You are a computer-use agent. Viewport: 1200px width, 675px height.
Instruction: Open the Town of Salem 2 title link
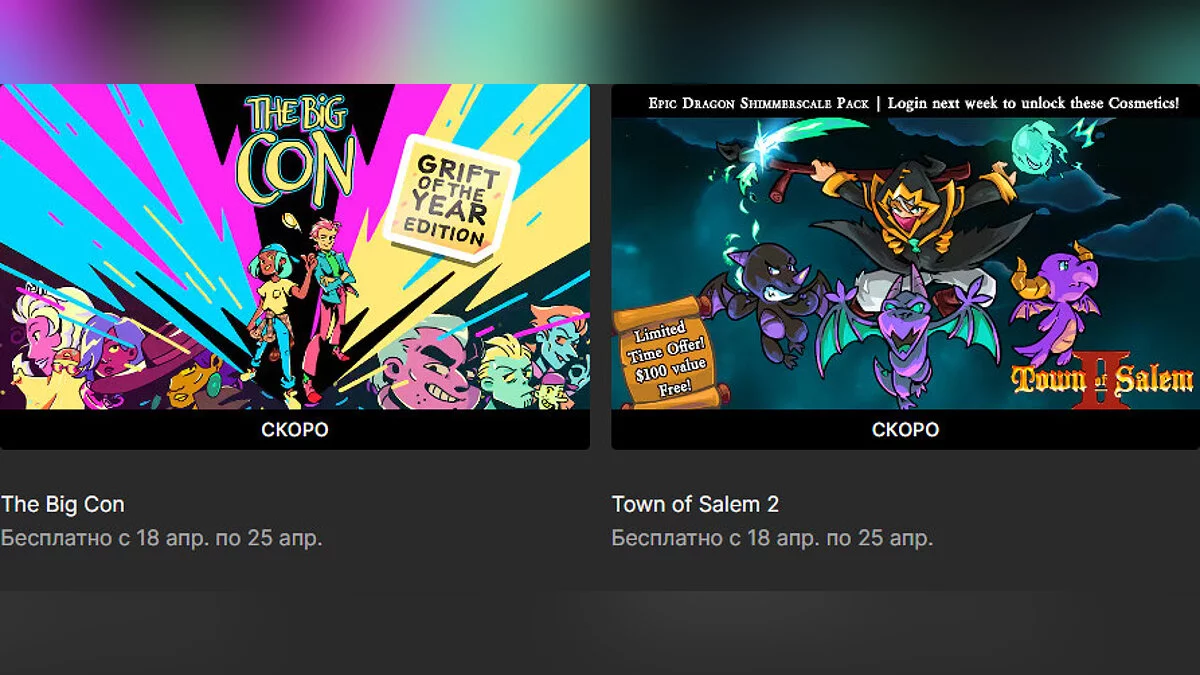click(695, 504)
